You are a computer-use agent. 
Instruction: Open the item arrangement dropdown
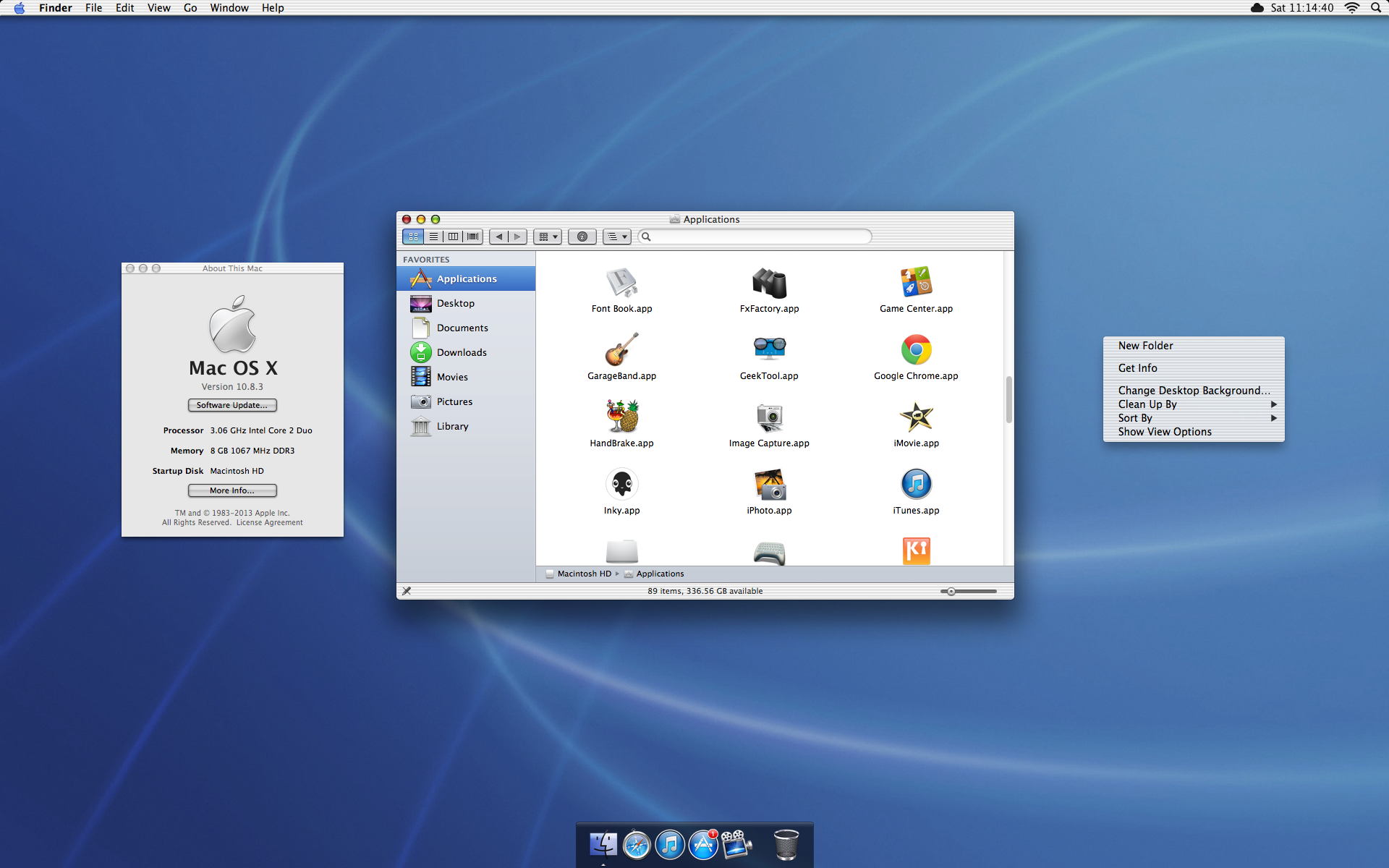point(548,237)
